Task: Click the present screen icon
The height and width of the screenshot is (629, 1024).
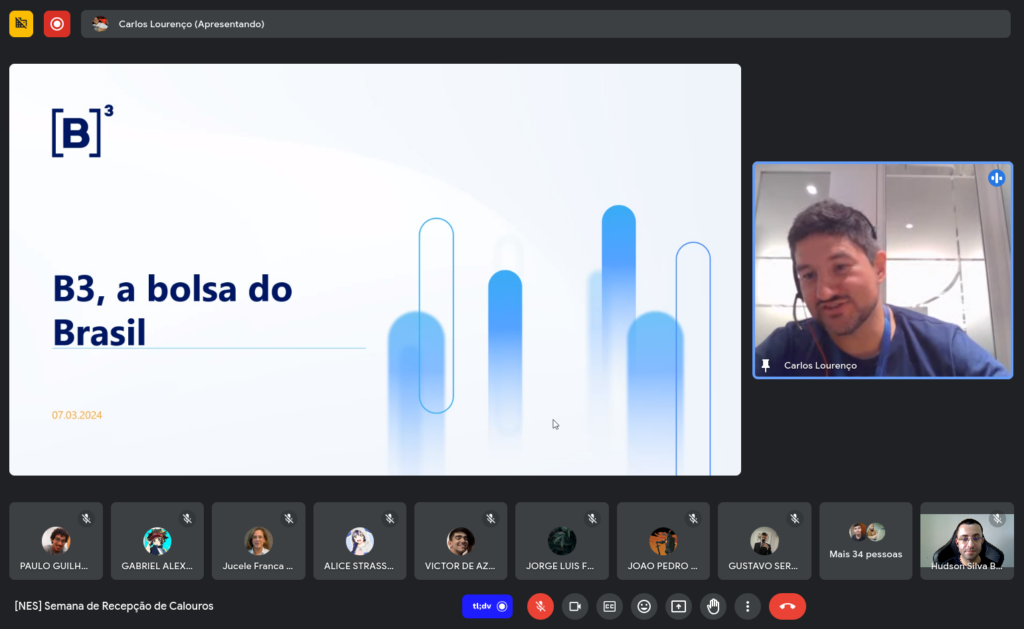Action: pyautogui.click(x=679, y=606)
